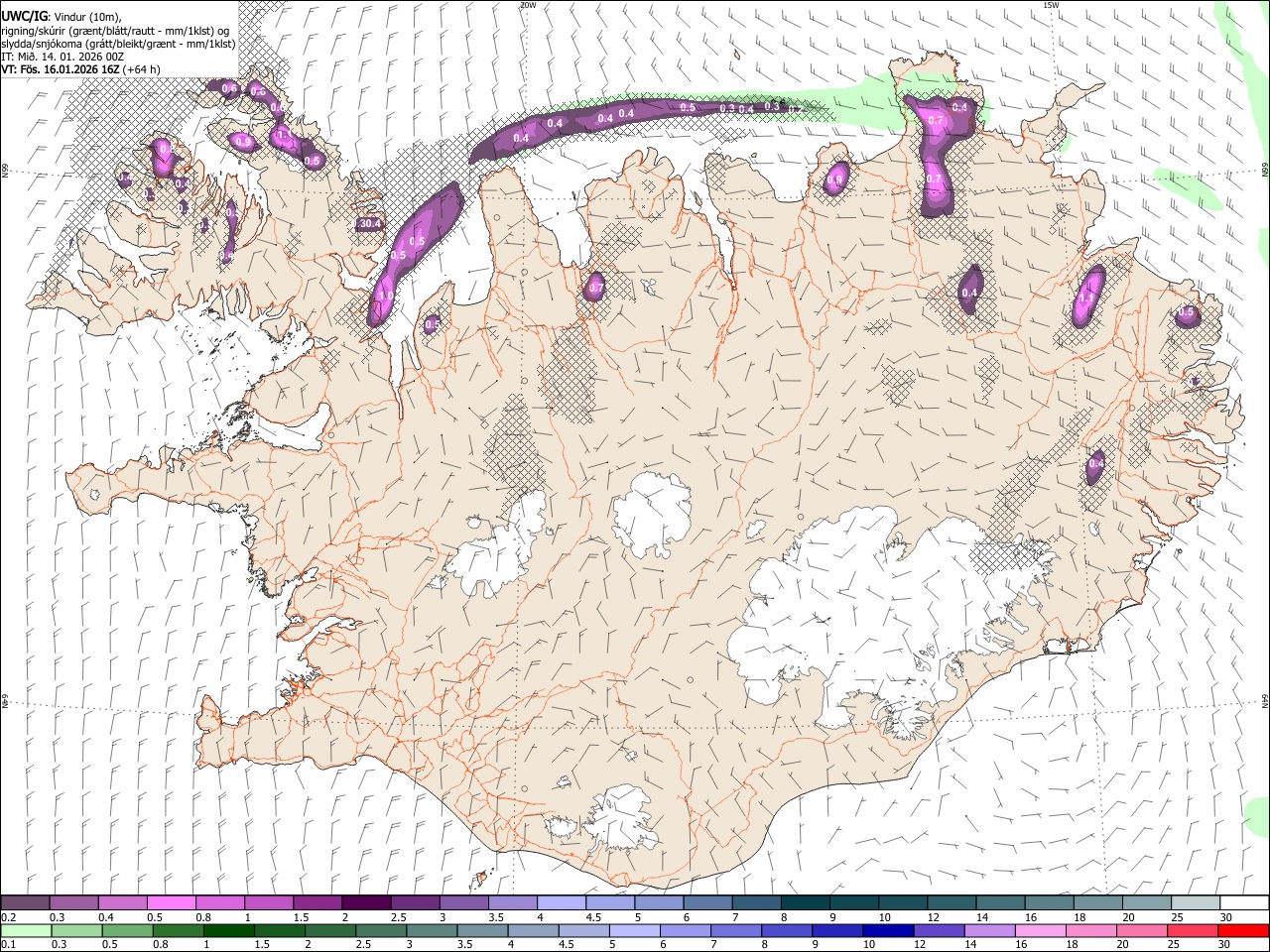Click the Vatnajökull glacier, large white area southeast
The image size is (1270, 952).
[x=873, y=615]
